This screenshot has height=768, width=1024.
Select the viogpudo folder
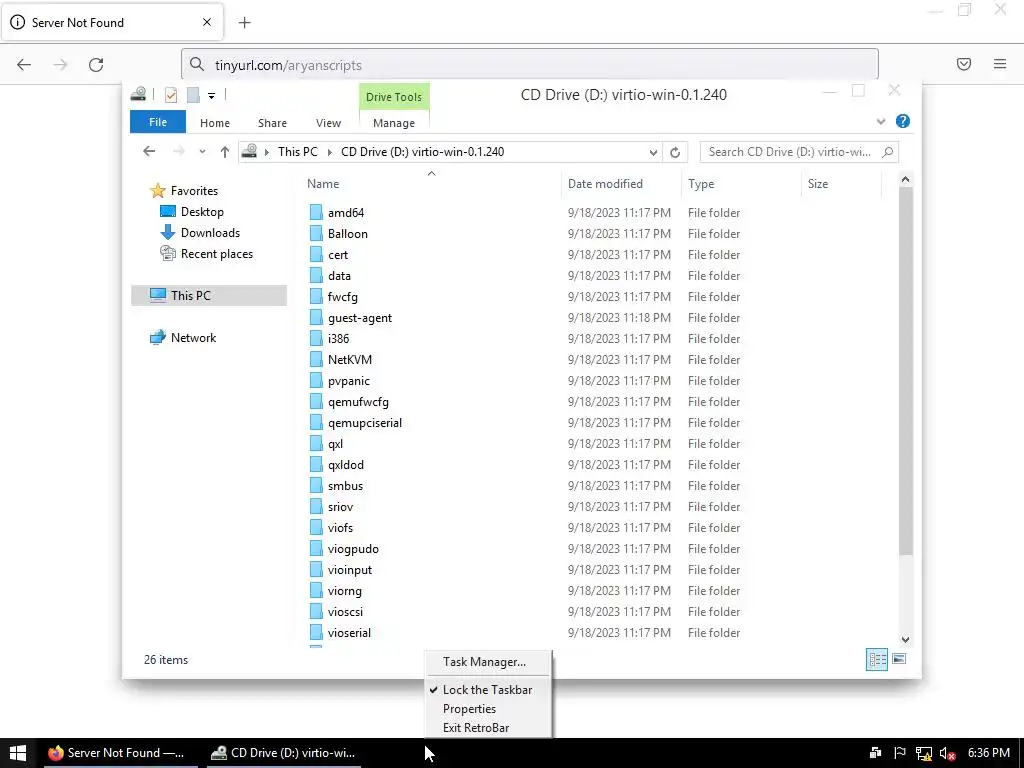pyautogui.click(x=353, y=549)
